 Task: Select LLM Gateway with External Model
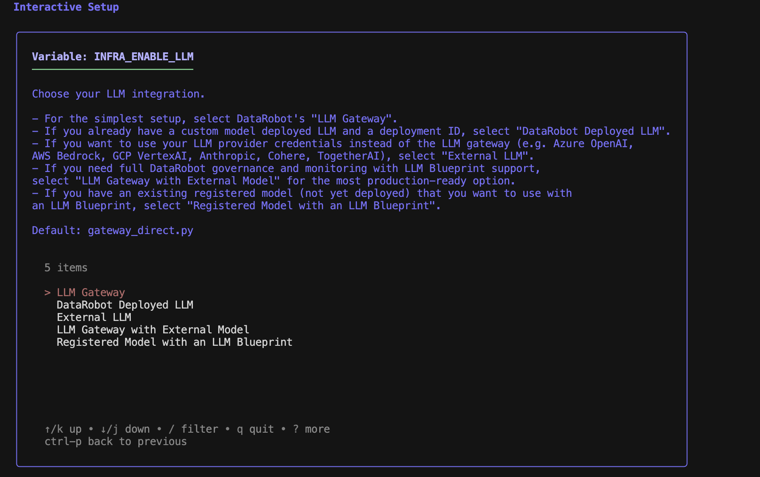[x=153, y=330]
